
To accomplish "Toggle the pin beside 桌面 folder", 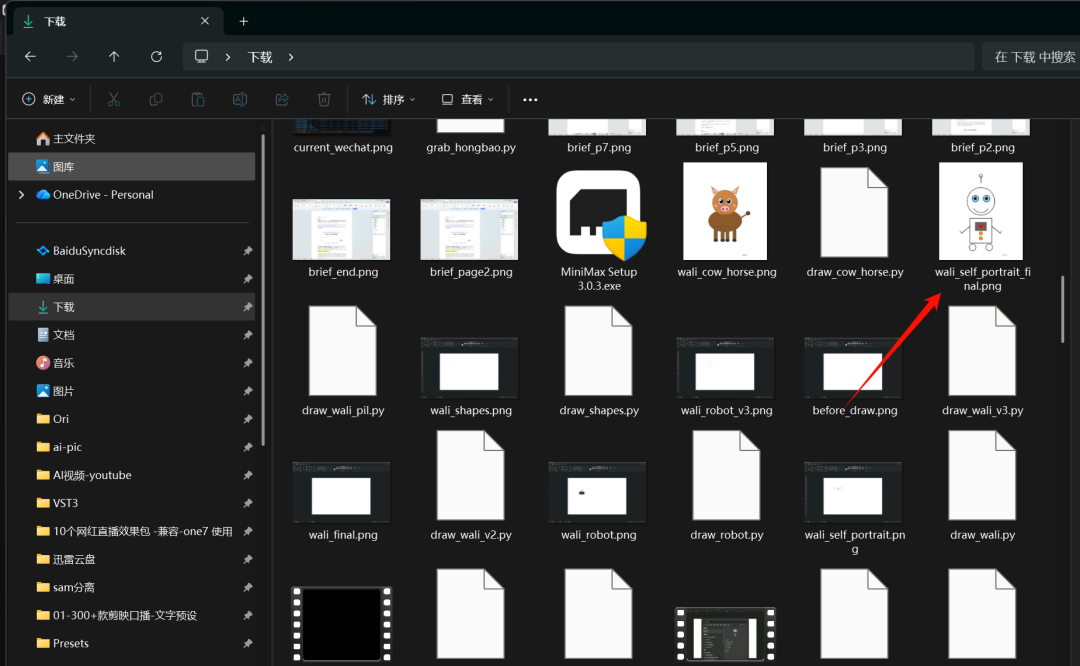I will click(247, 279).
